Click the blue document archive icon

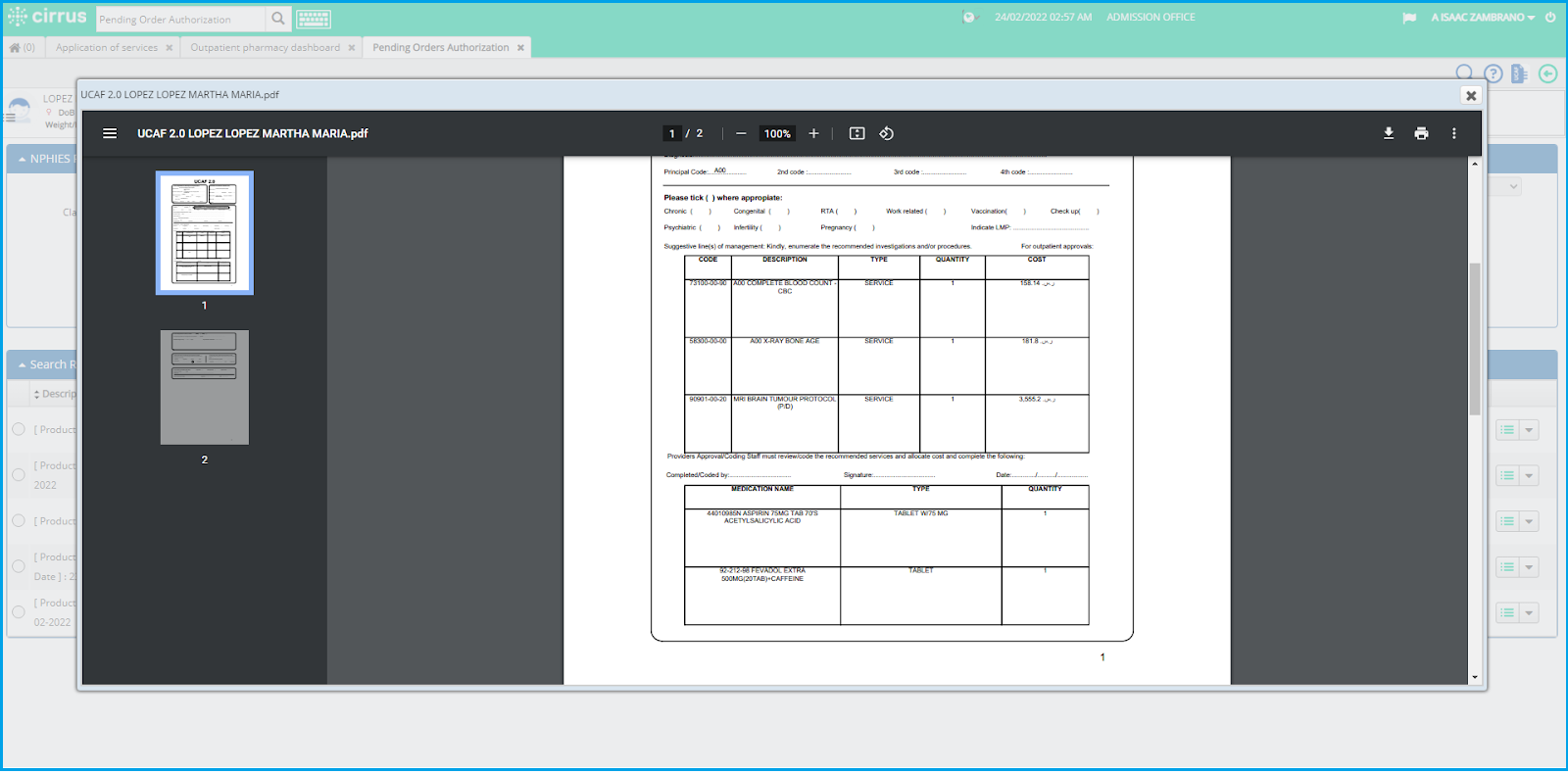coord(1519,73)
